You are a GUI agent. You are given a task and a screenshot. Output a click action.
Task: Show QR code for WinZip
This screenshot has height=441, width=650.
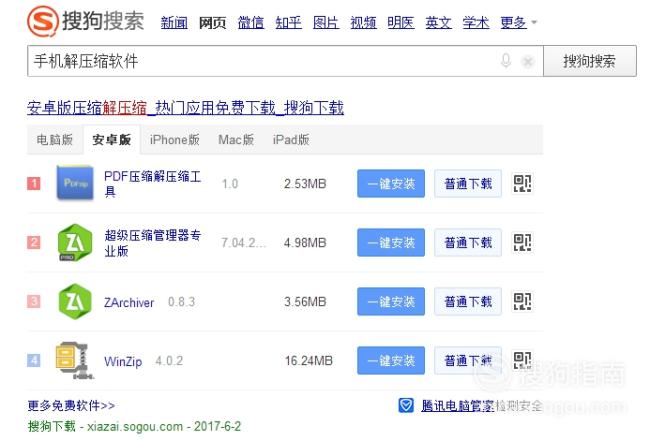point(522,361)
